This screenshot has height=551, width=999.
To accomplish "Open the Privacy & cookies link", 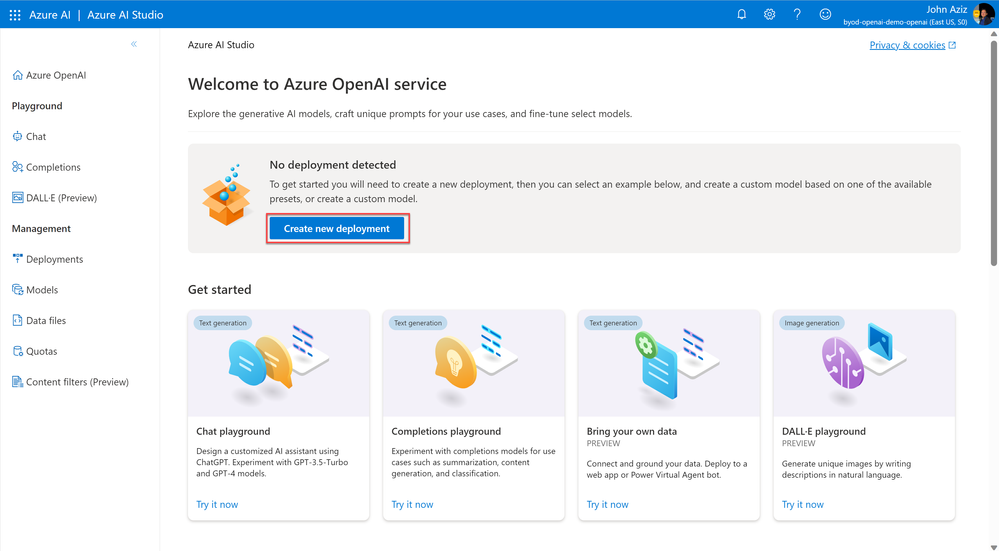I will pos(907,45).
